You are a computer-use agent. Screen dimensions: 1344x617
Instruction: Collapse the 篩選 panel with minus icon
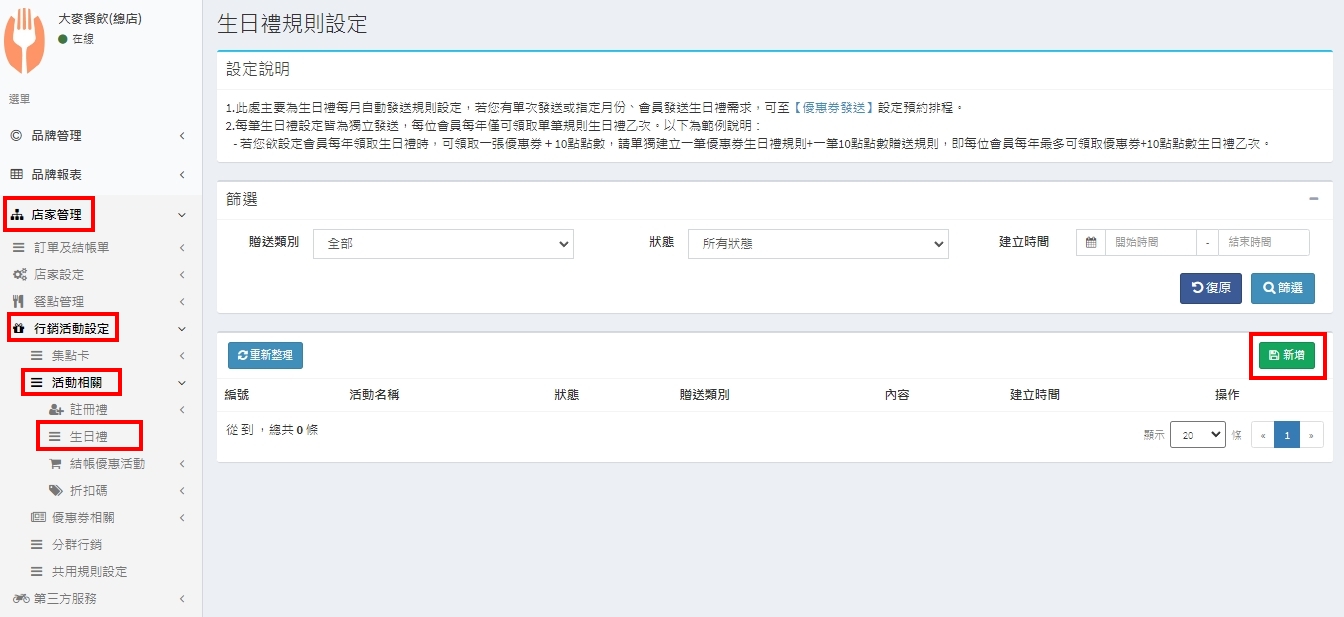[x=1314, y=199]
